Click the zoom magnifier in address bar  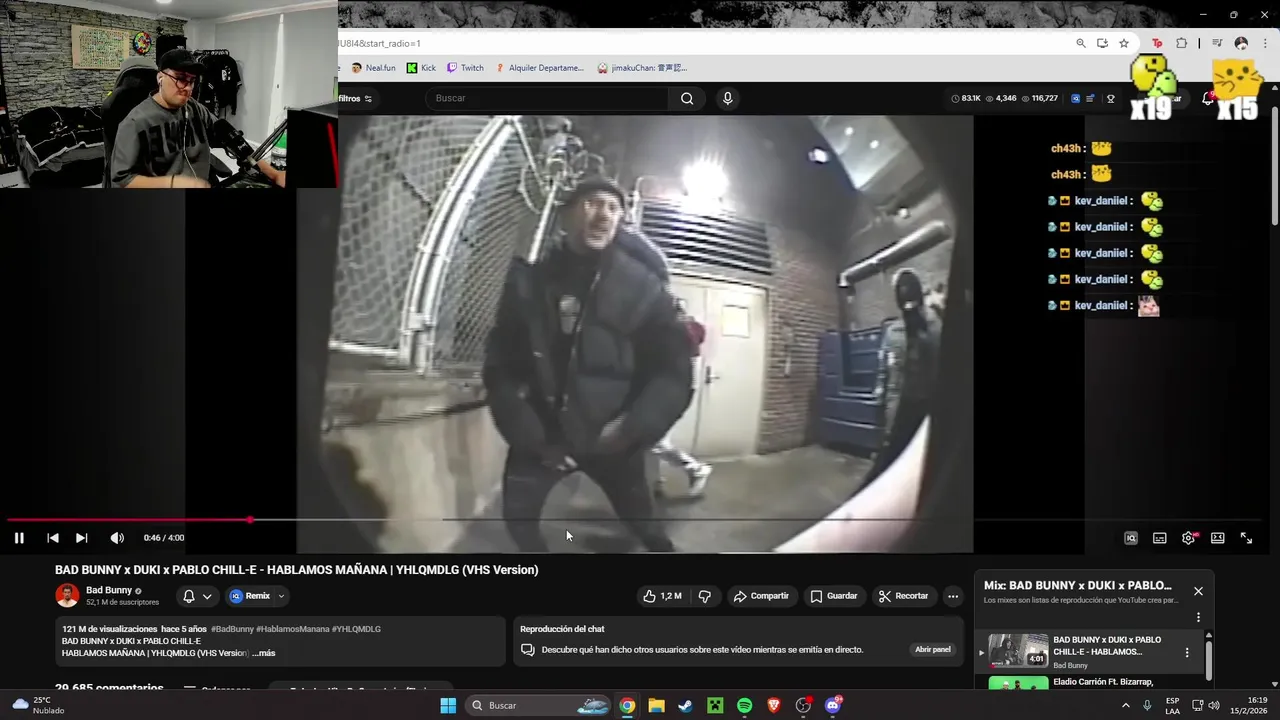tap(1081, 43)
